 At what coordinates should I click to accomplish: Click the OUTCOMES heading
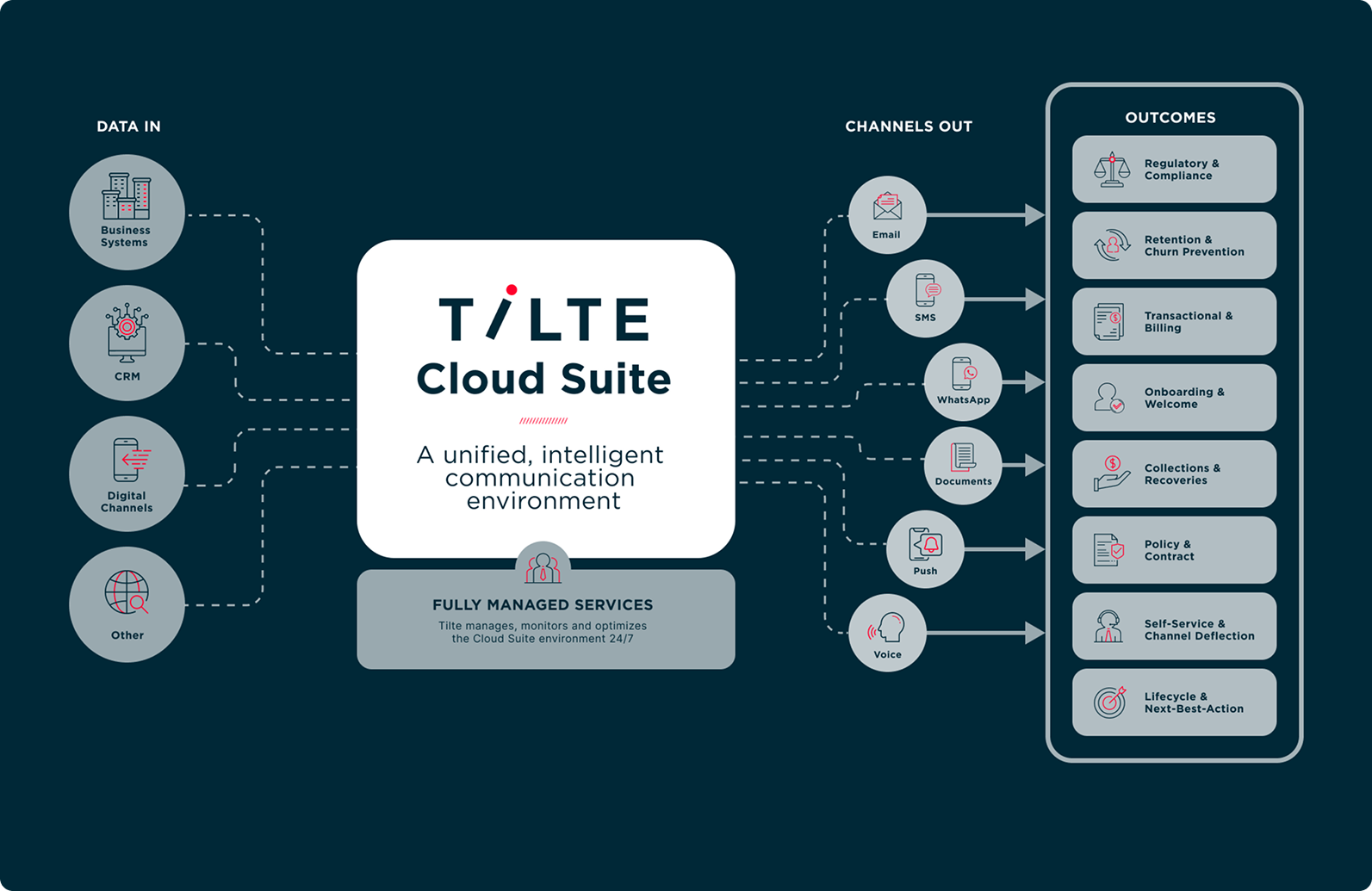1170,118
